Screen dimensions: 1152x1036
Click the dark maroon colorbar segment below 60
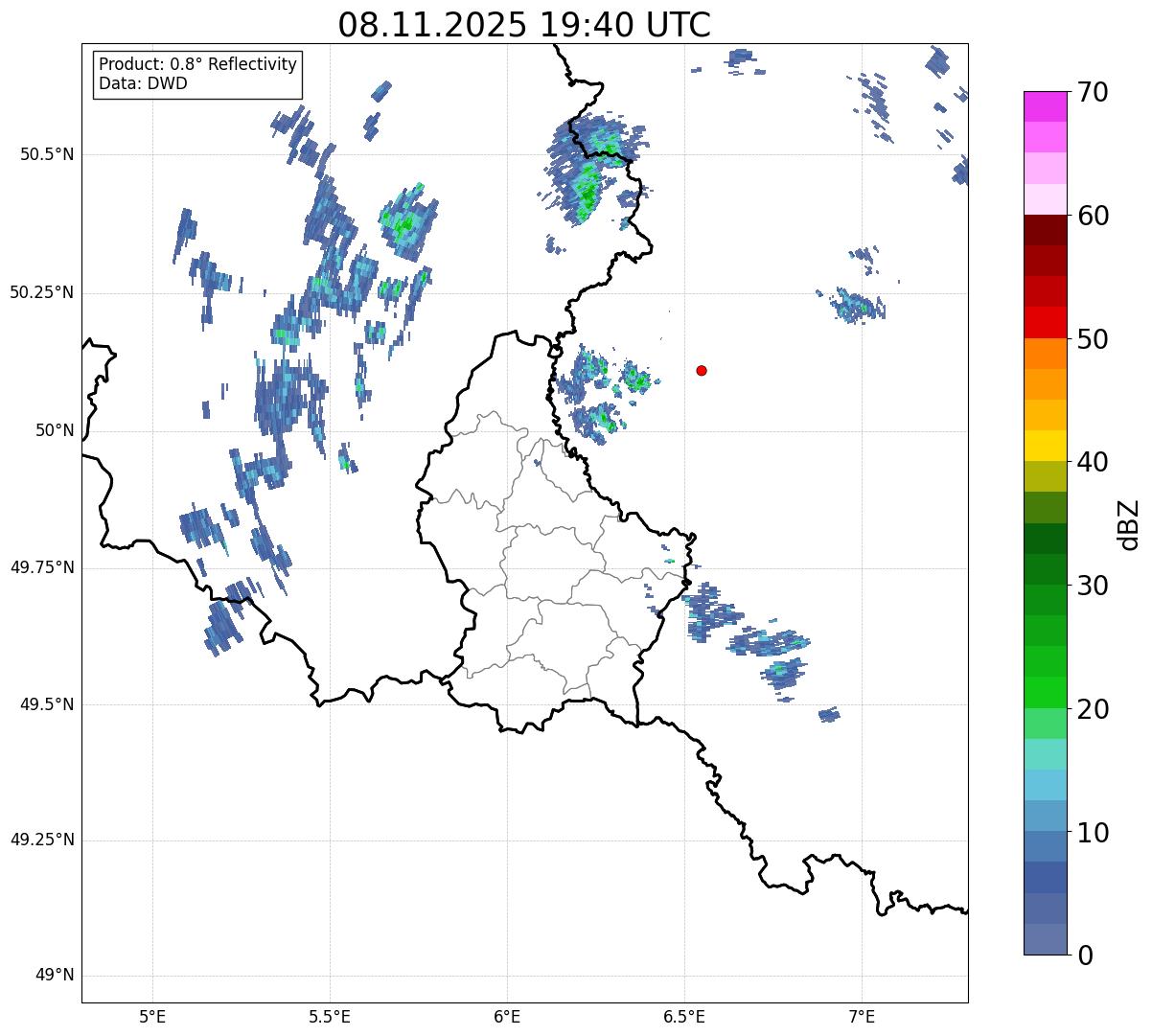pyautogui.click(x=1046, y=230)
